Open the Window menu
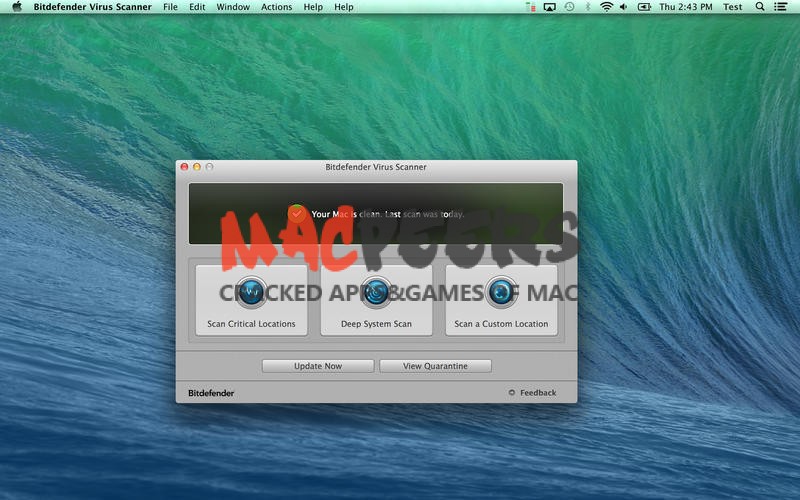The width and height of the screenshot is (800, 500). click(233, 7)
